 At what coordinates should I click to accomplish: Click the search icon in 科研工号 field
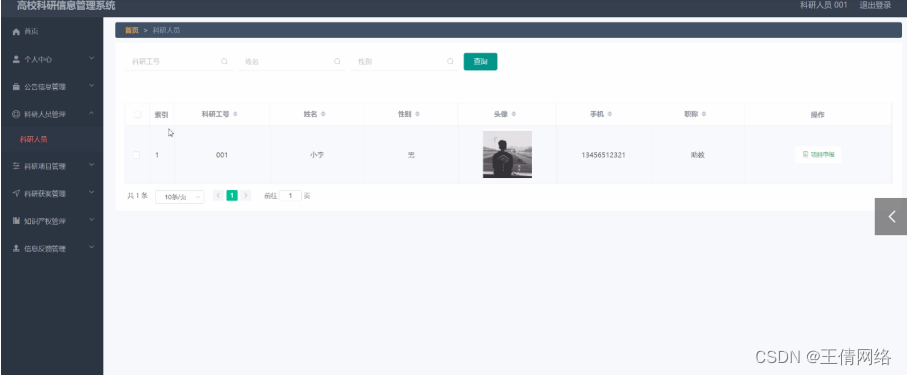(x=224, y=61)
